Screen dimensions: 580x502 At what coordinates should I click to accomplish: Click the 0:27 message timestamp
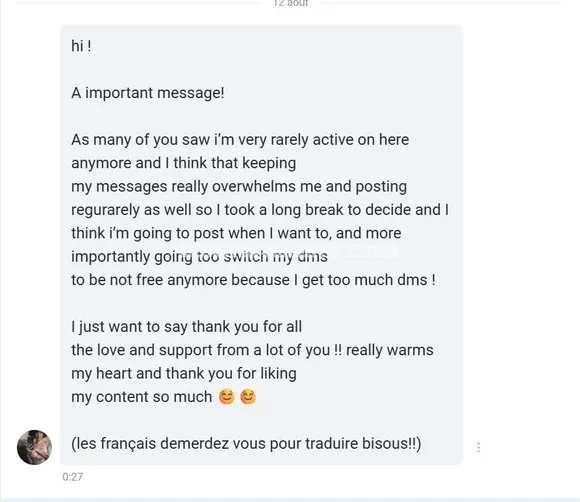[x=72, y=476]
